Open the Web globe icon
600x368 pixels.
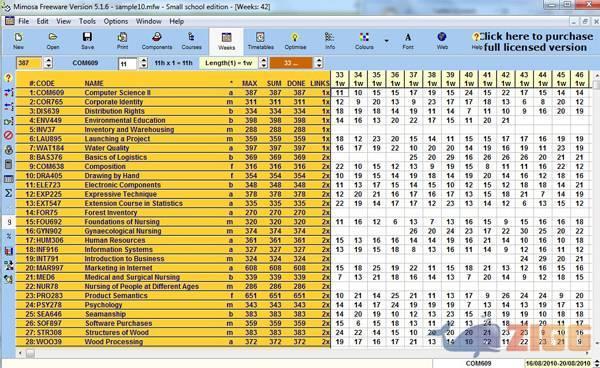tap(442, 41)
